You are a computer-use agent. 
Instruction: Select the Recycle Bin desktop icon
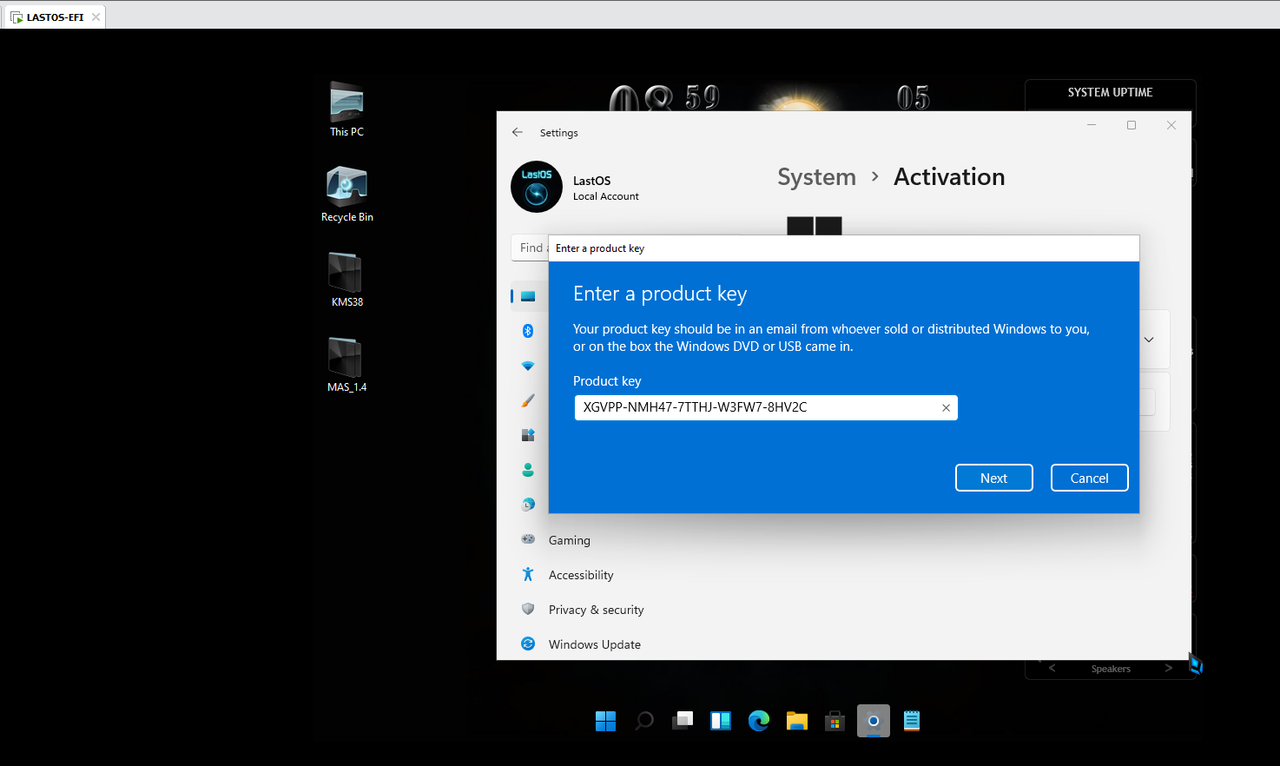pyautogui.click(x=347, y=195)
